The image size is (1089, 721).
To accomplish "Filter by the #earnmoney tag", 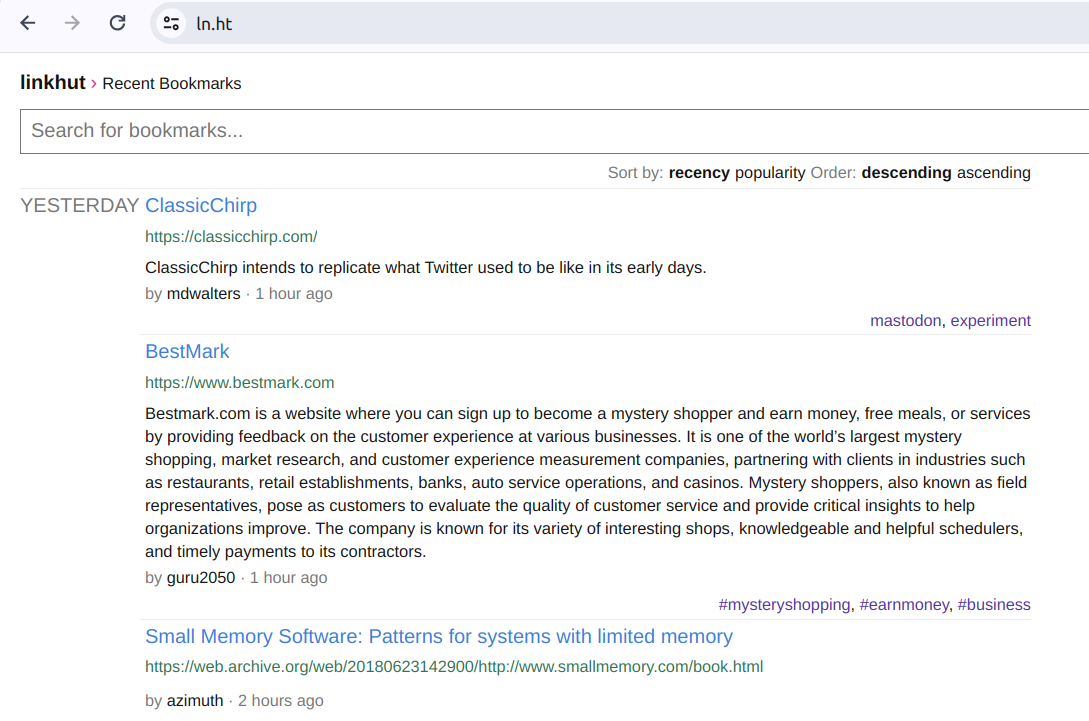I will click(904, 605).
